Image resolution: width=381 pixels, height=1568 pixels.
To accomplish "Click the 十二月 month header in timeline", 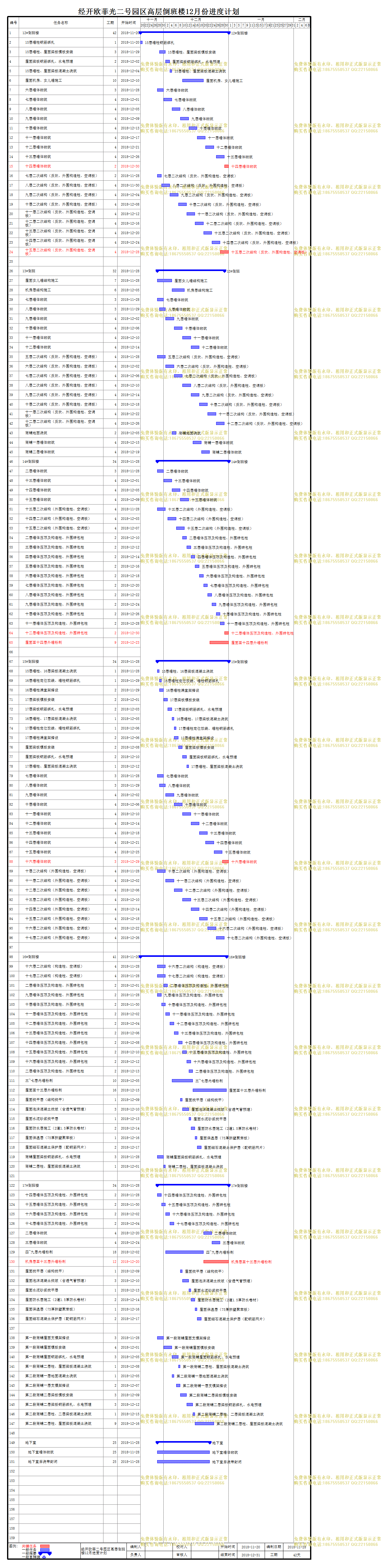I will [x=196, y=20].
